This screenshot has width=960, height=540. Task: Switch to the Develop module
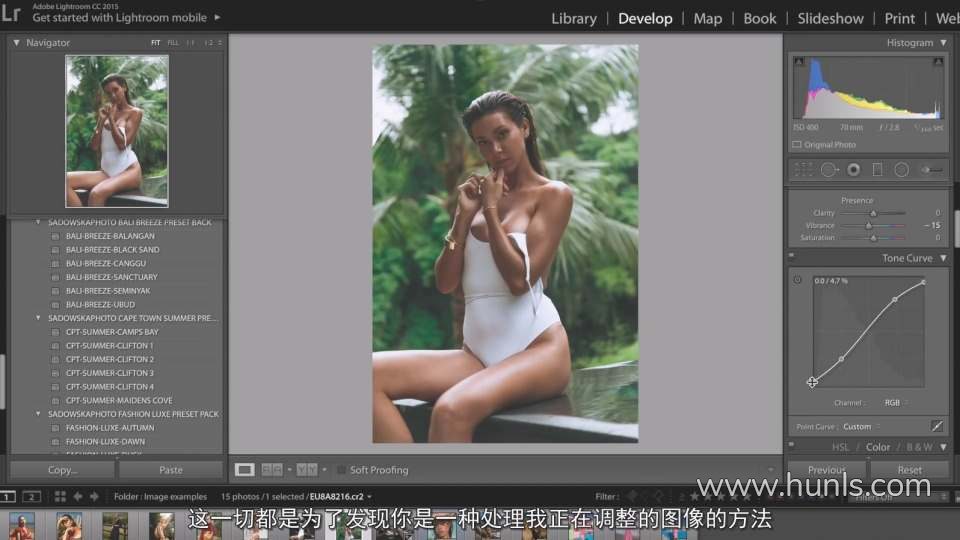pos(645,18)
